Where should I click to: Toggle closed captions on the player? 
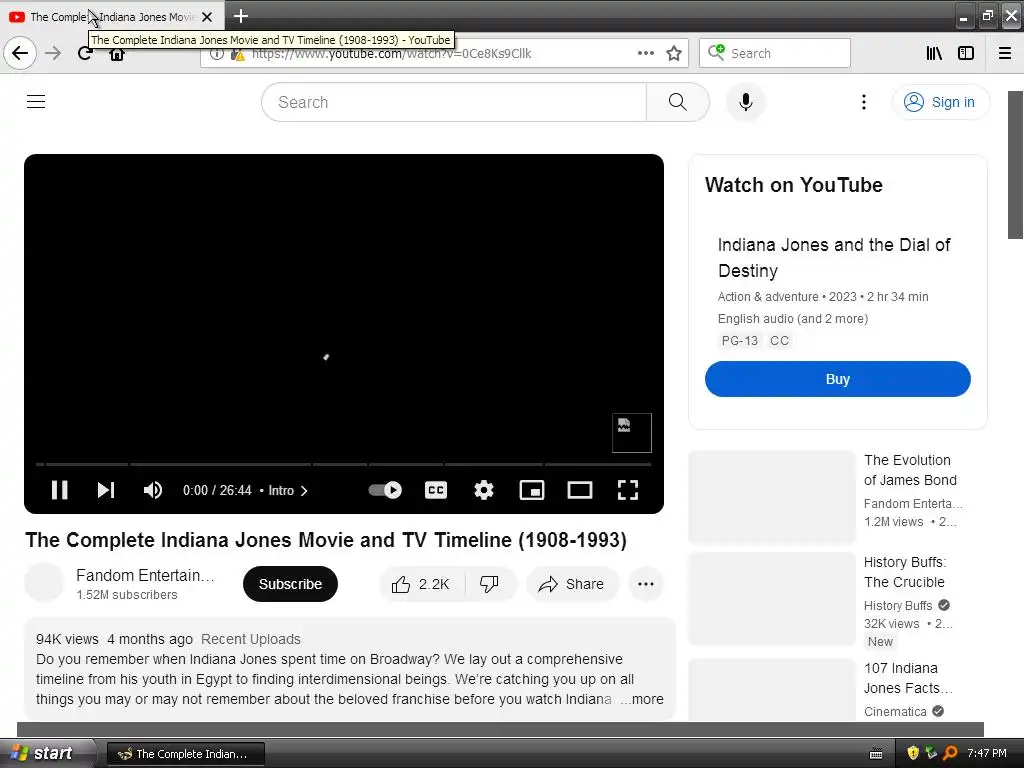tap(436, 490)
